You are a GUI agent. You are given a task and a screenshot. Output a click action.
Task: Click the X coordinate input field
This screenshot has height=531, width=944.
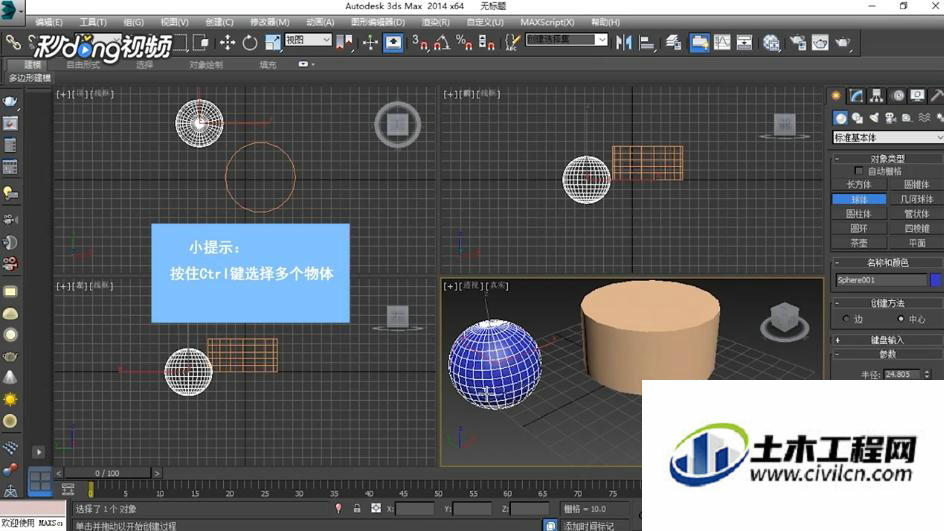click(x=414, y=509)
